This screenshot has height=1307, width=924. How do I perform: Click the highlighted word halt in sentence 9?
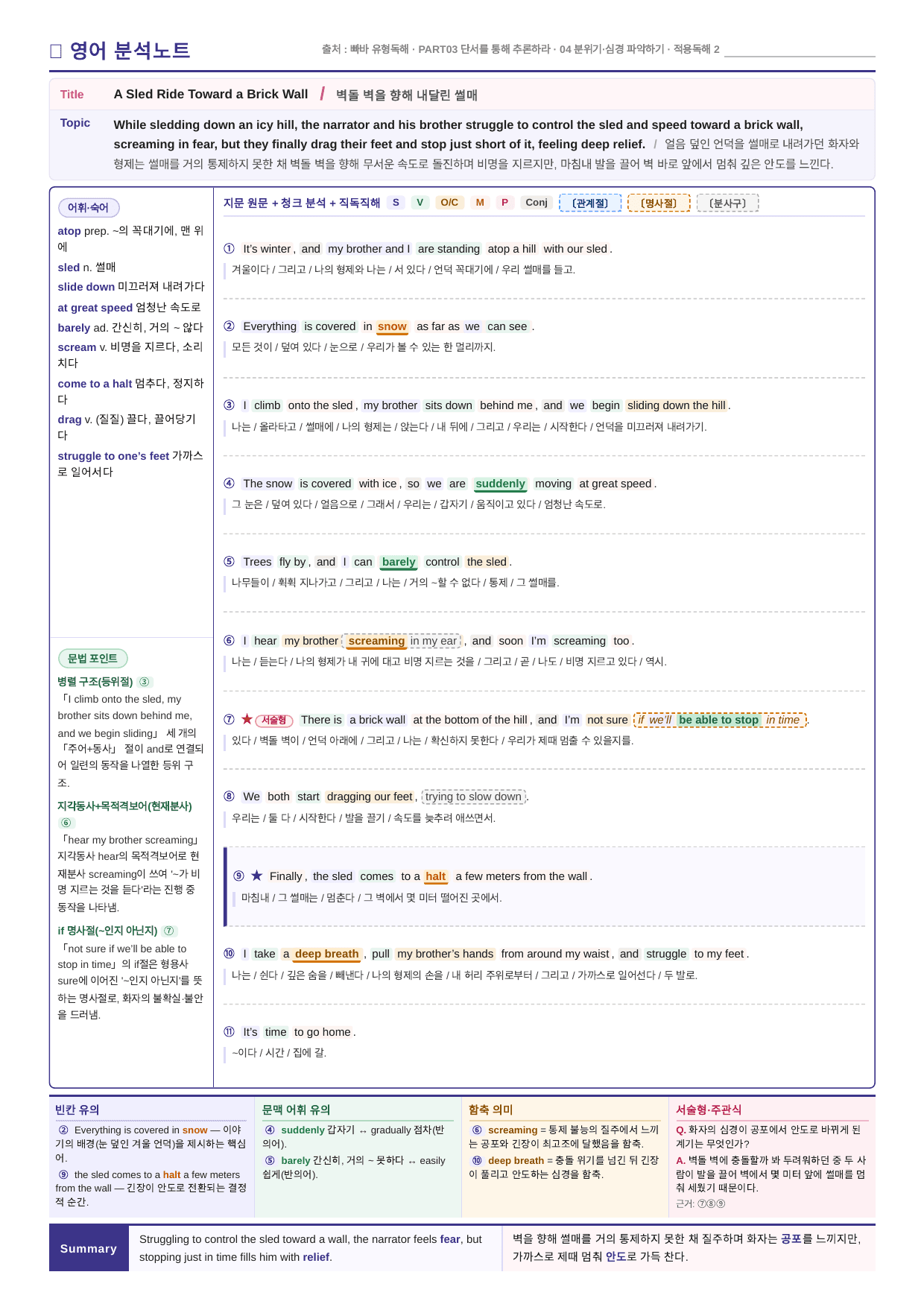(435, 876)
